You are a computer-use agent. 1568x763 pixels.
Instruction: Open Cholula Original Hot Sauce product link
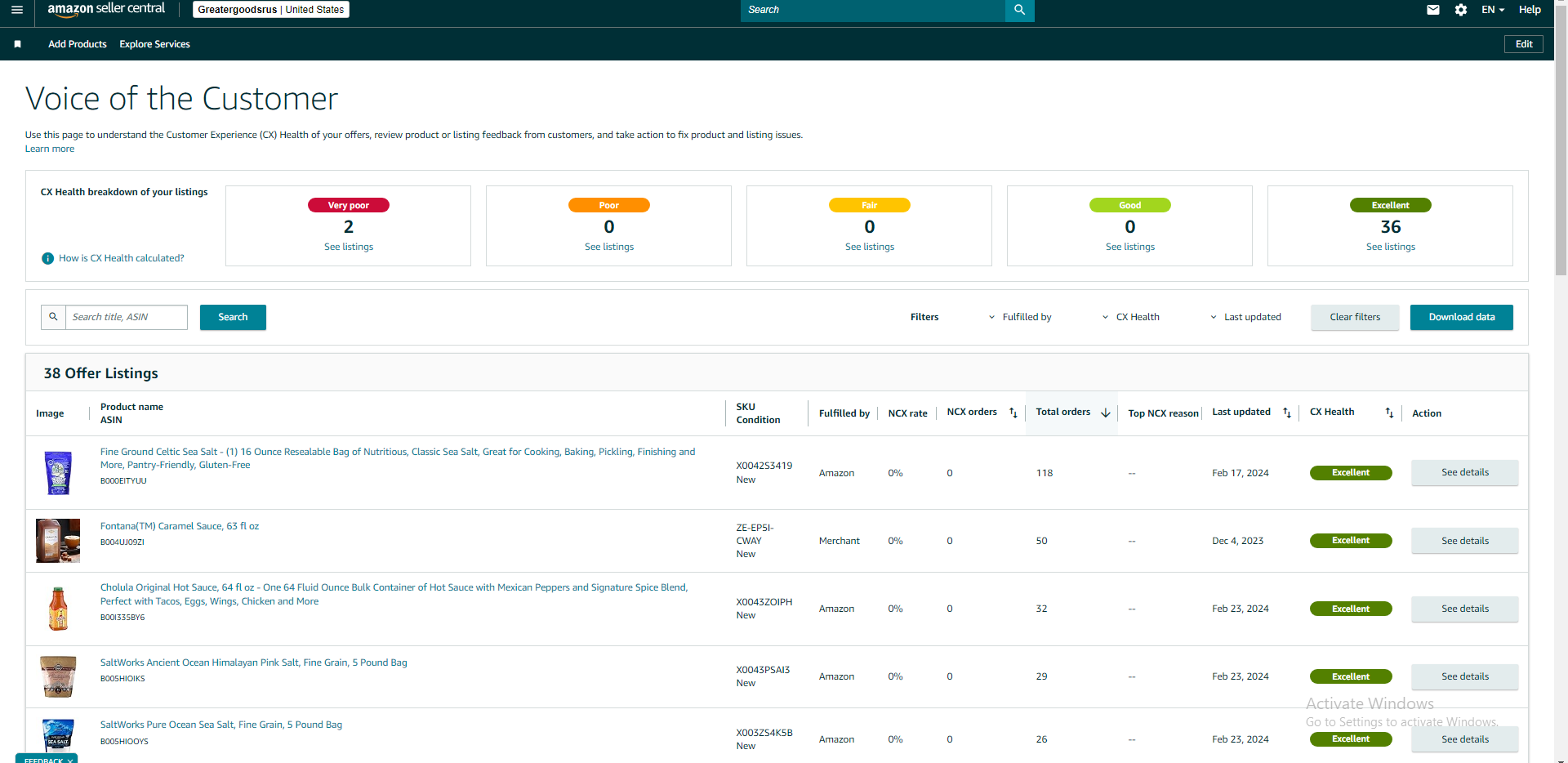click(394, 594)
